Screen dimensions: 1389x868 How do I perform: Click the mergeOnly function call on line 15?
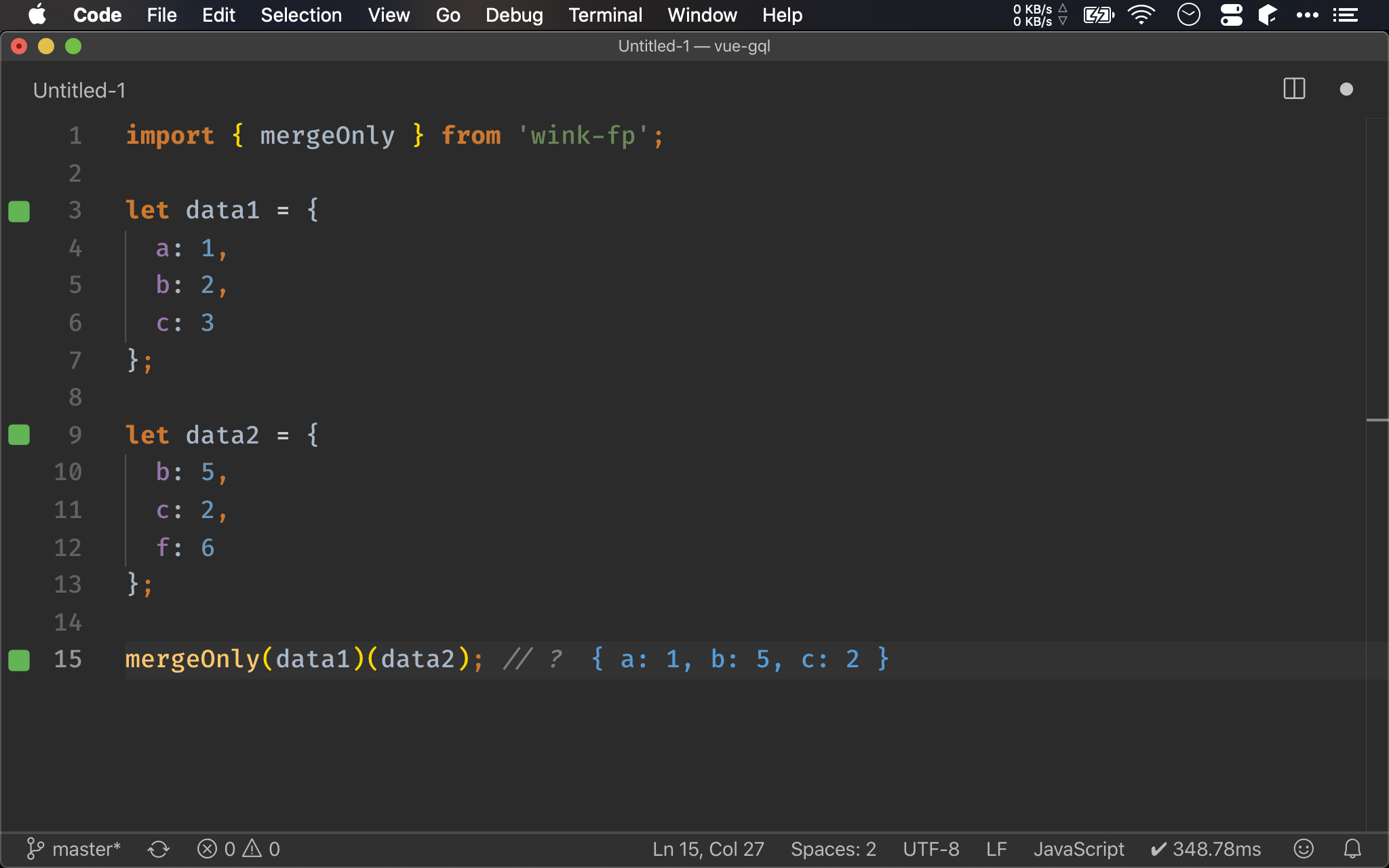(x=192, y=659)
